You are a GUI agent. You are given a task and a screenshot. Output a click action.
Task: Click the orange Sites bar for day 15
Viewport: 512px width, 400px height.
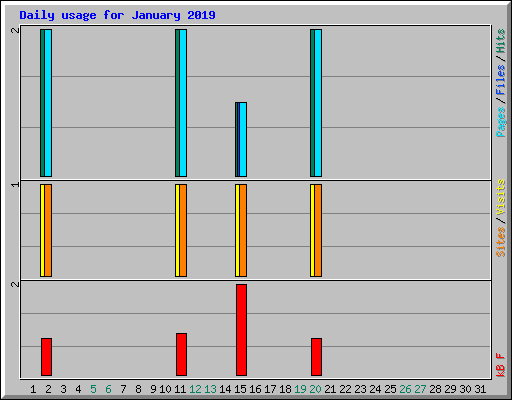pyautogui.click(x=243, y=230)
